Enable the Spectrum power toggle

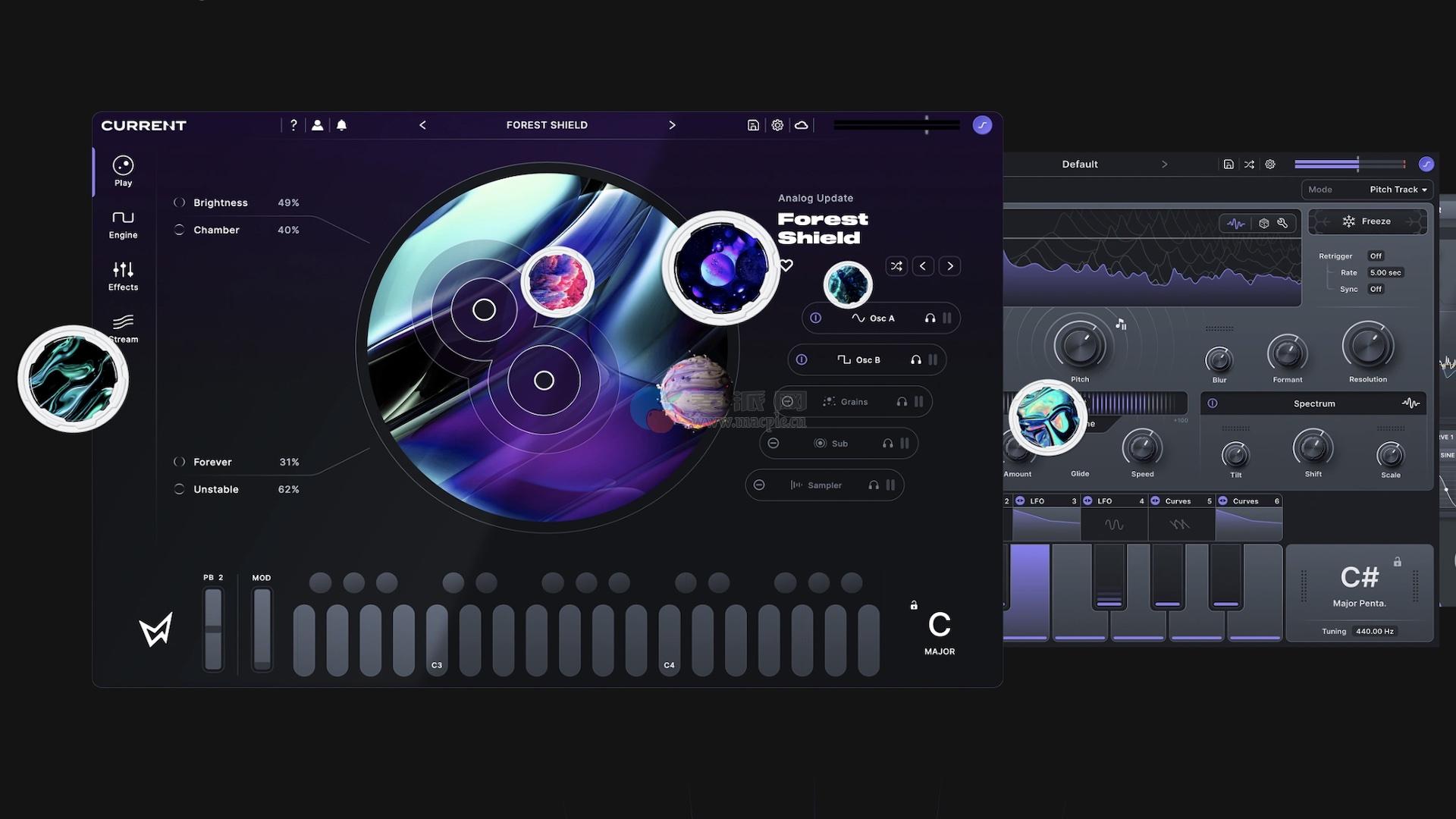pyautogui.click(x=1213, y=403)
